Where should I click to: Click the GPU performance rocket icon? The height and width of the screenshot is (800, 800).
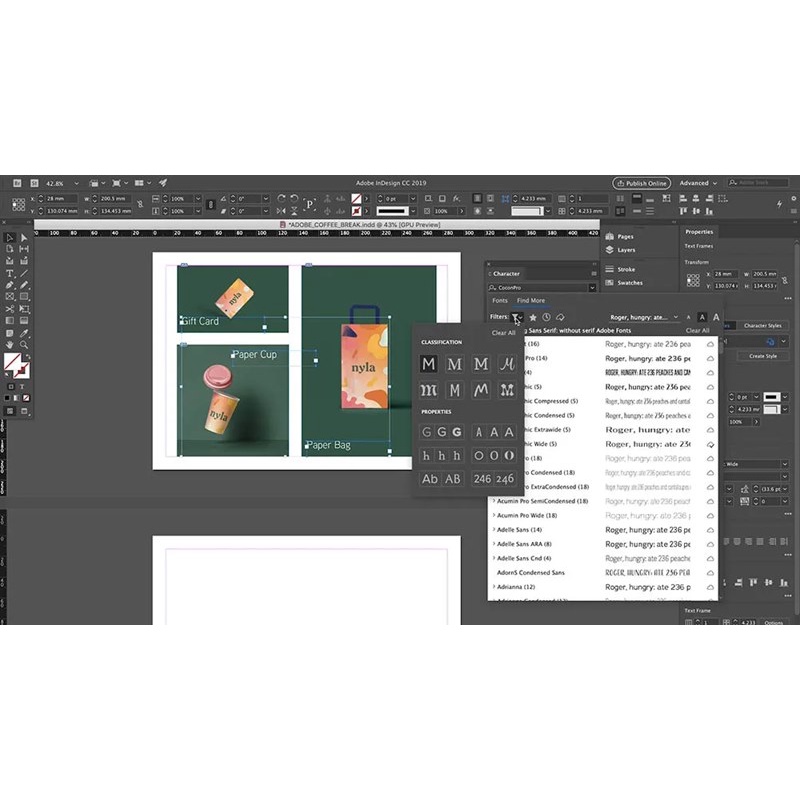pos(163,183)
